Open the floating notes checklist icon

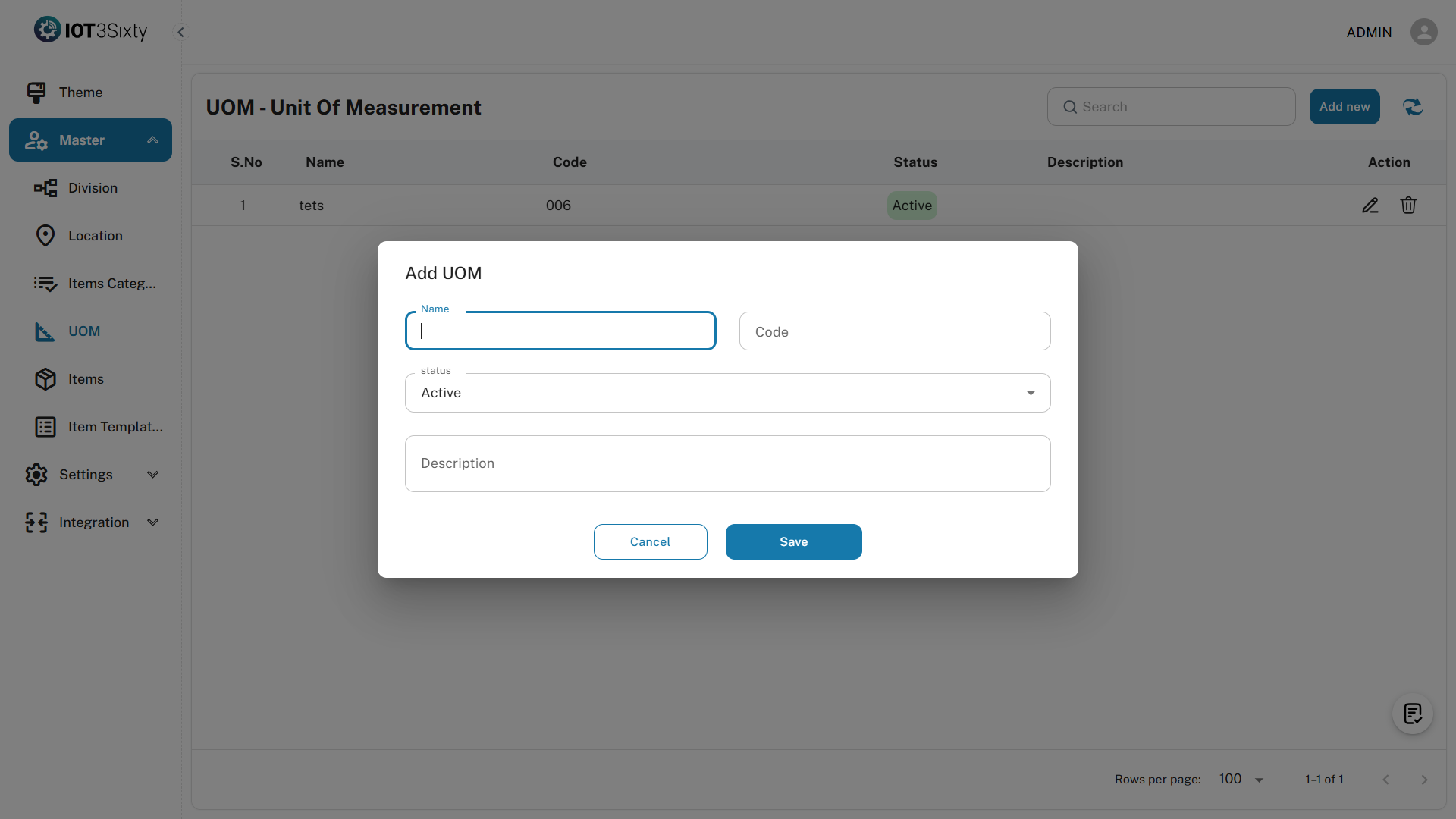tap(1412, 714)
